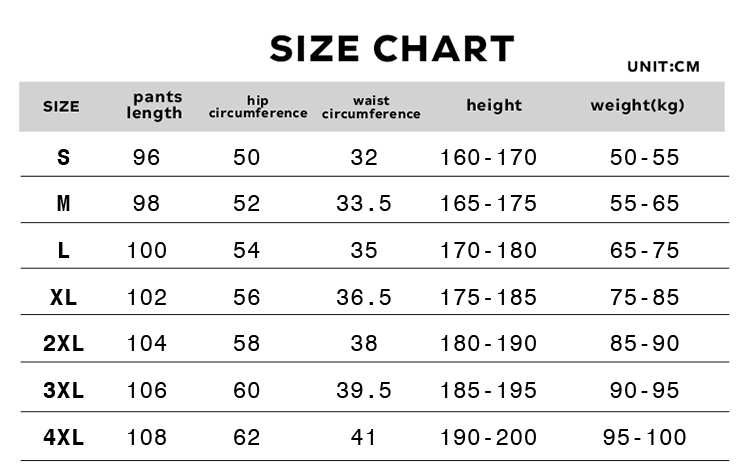Select the weight(kg) column header
The image size is (750, 474).
(x=637, y=105)
